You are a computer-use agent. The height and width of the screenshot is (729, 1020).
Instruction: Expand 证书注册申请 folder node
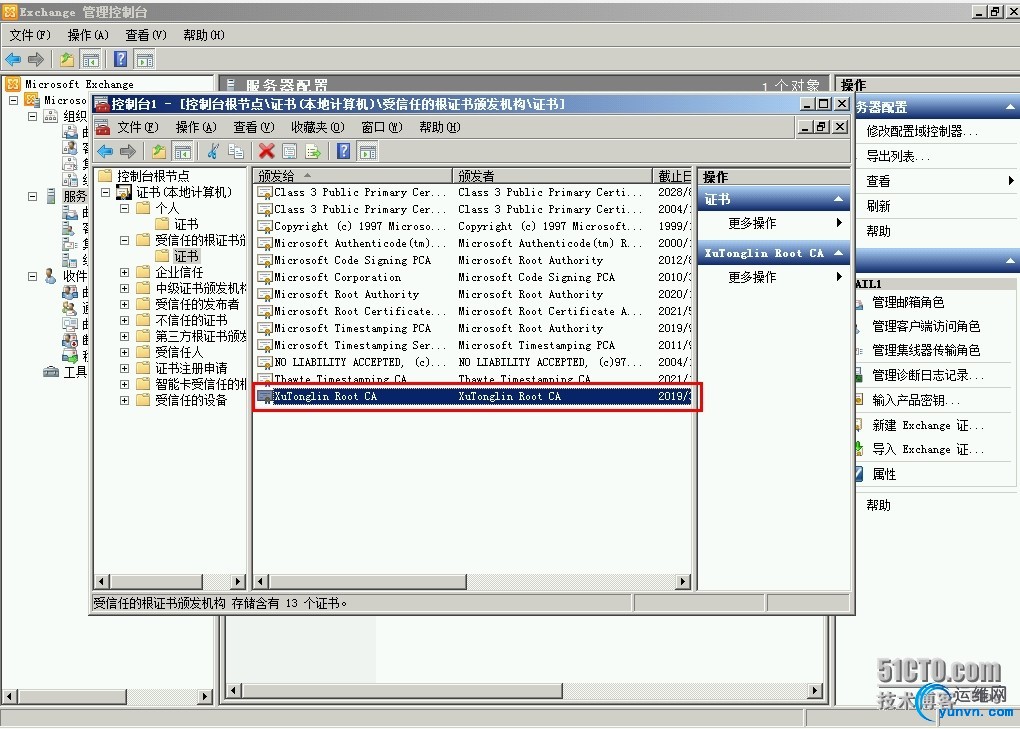124,368
